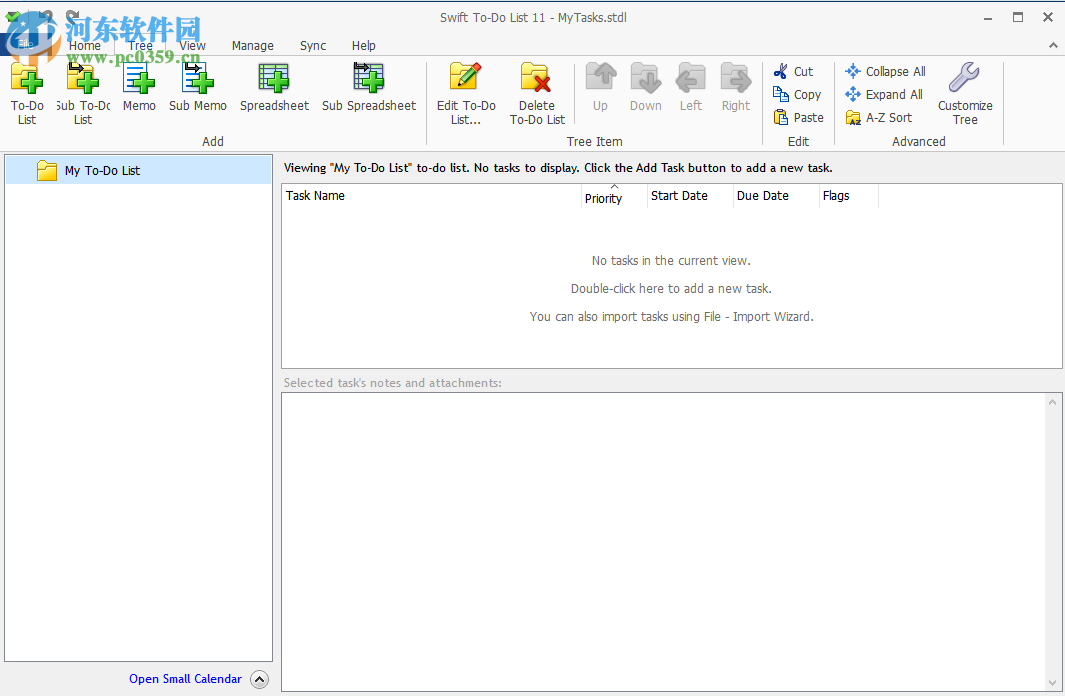
Task: Click inside the task notes editor
Action: 664,542
